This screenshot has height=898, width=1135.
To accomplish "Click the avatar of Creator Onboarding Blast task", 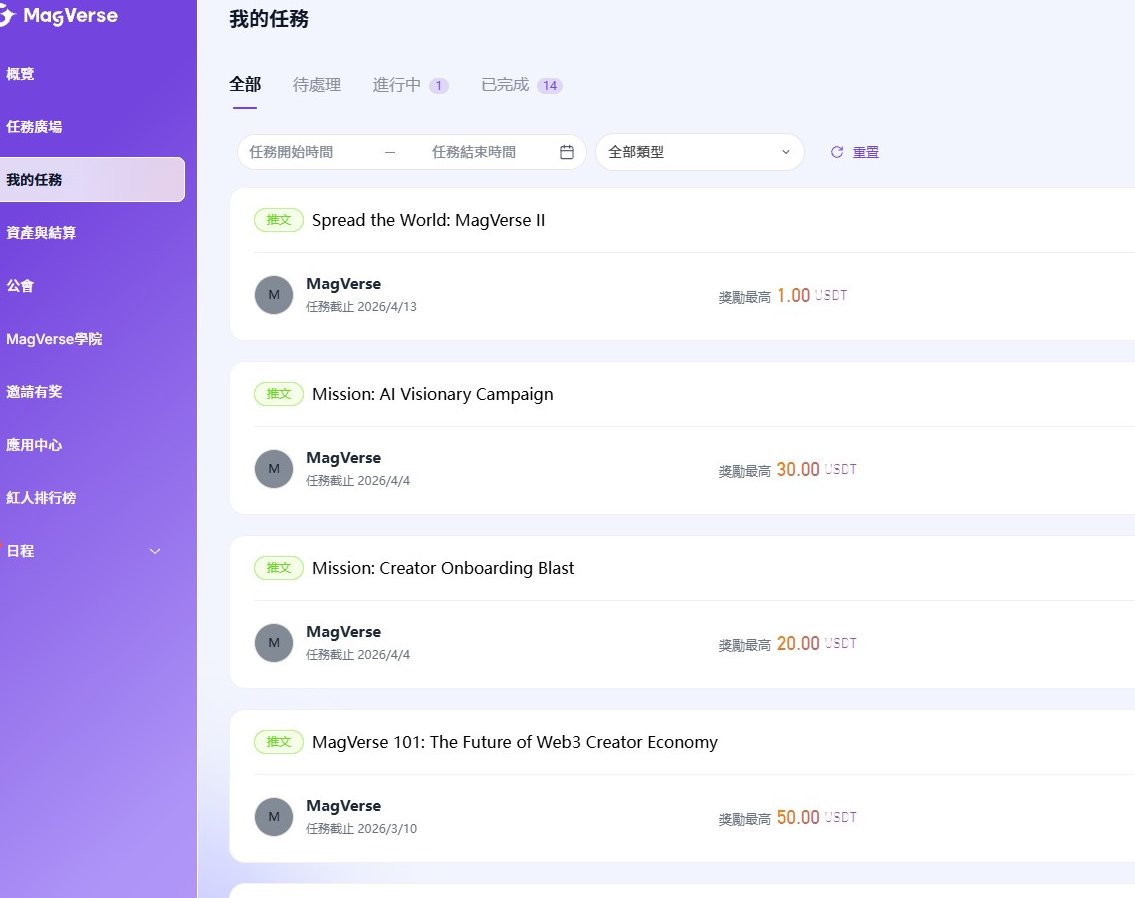I will click(274, 643).
